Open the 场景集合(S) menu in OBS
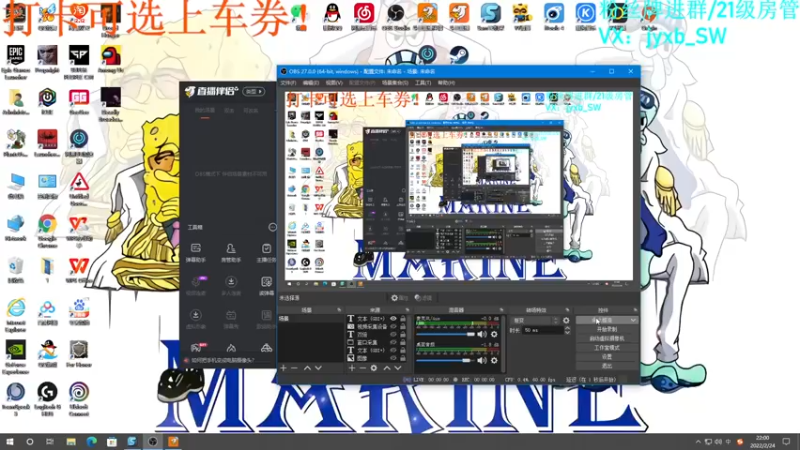The width and height of the screenshot is (800, 450). click(x=395, y=83)
